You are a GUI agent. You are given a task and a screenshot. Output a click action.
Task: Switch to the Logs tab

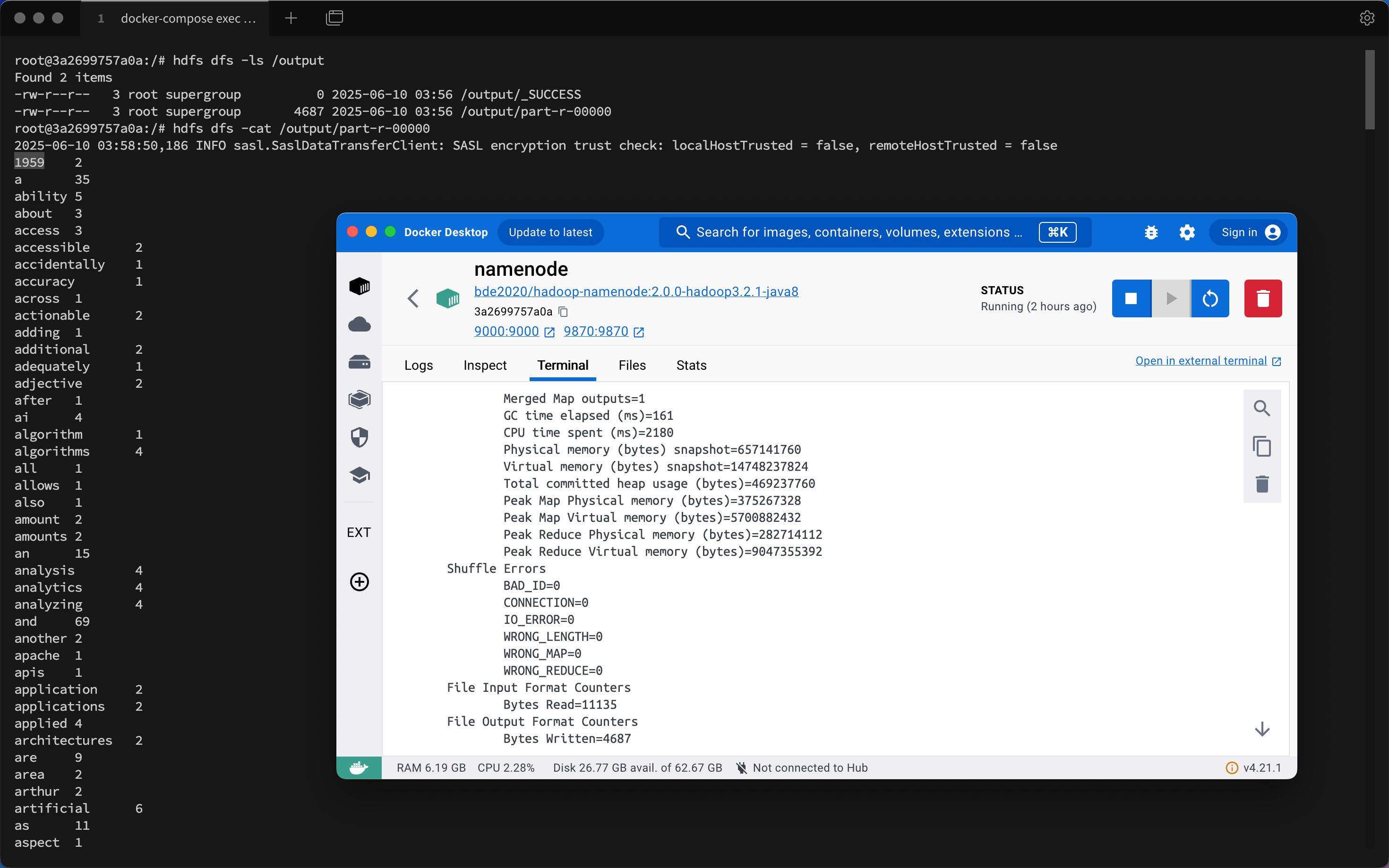click(x=418, y=365)
